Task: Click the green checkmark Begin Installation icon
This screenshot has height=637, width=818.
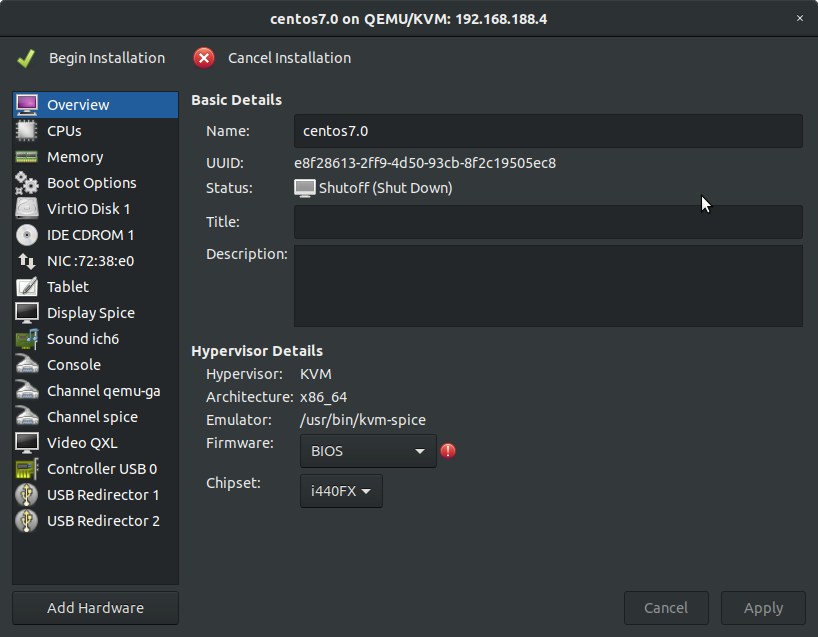Action: [26, 58]
